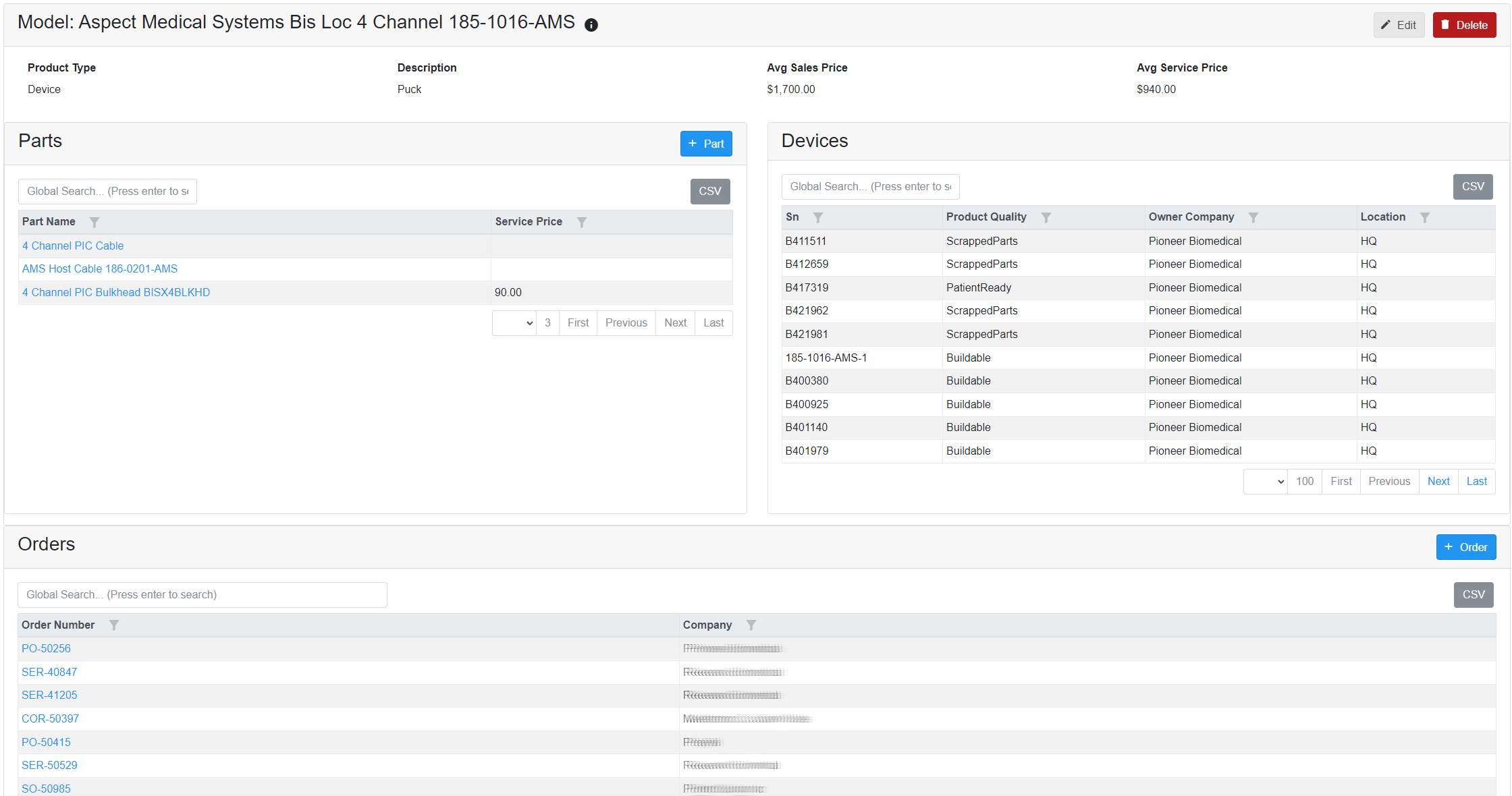Select device row B417319
The image size is (1512, 796).
(1138, 288)
